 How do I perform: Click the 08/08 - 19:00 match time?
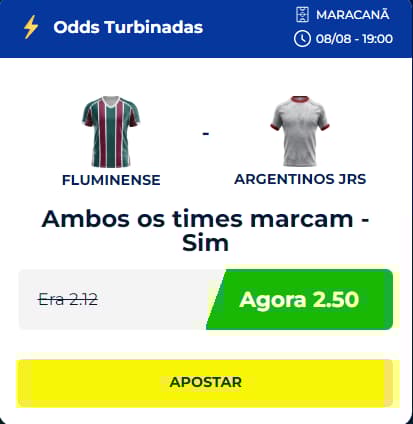[x=354, y=39]
